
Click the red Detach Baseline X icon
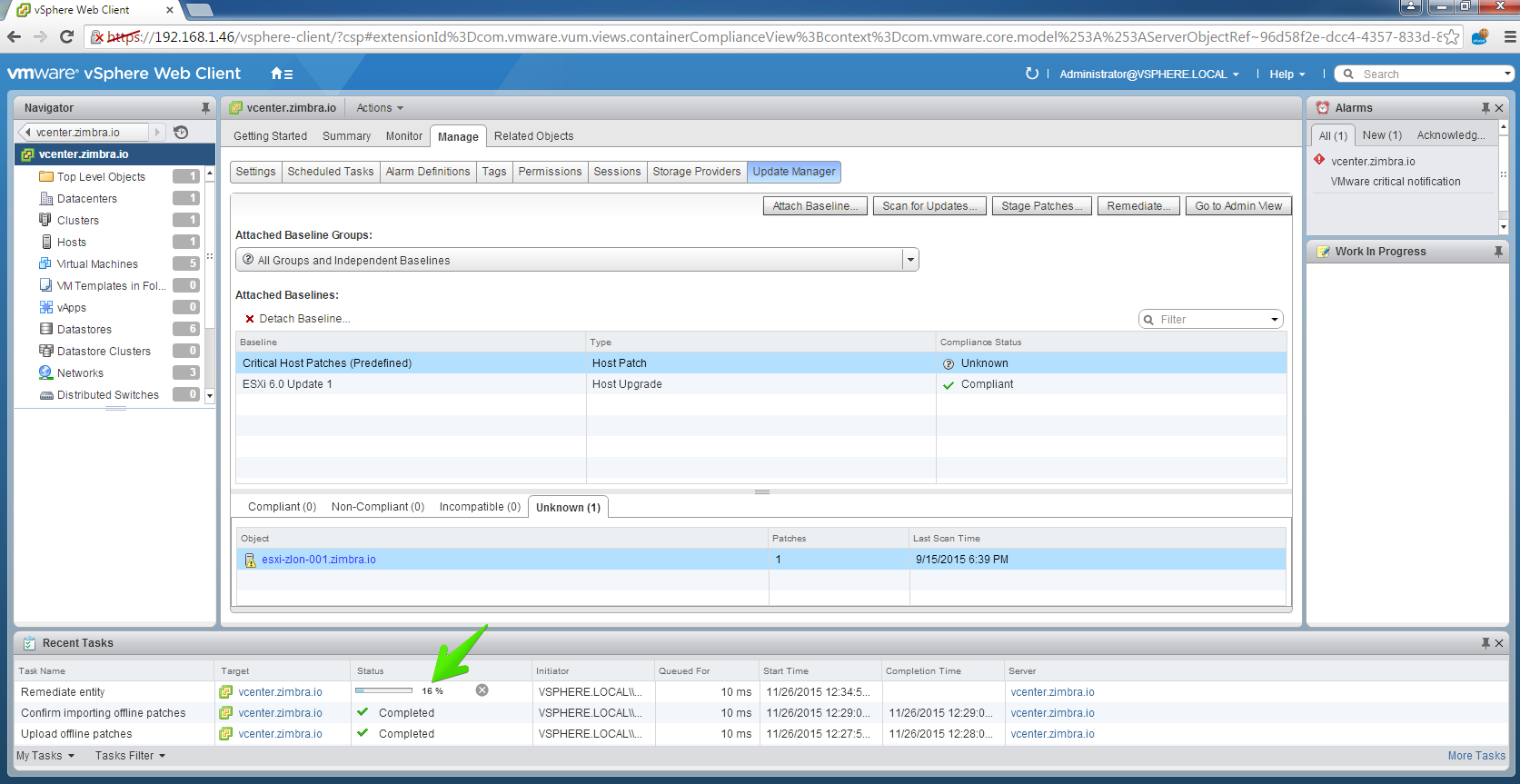click(250, 319)
